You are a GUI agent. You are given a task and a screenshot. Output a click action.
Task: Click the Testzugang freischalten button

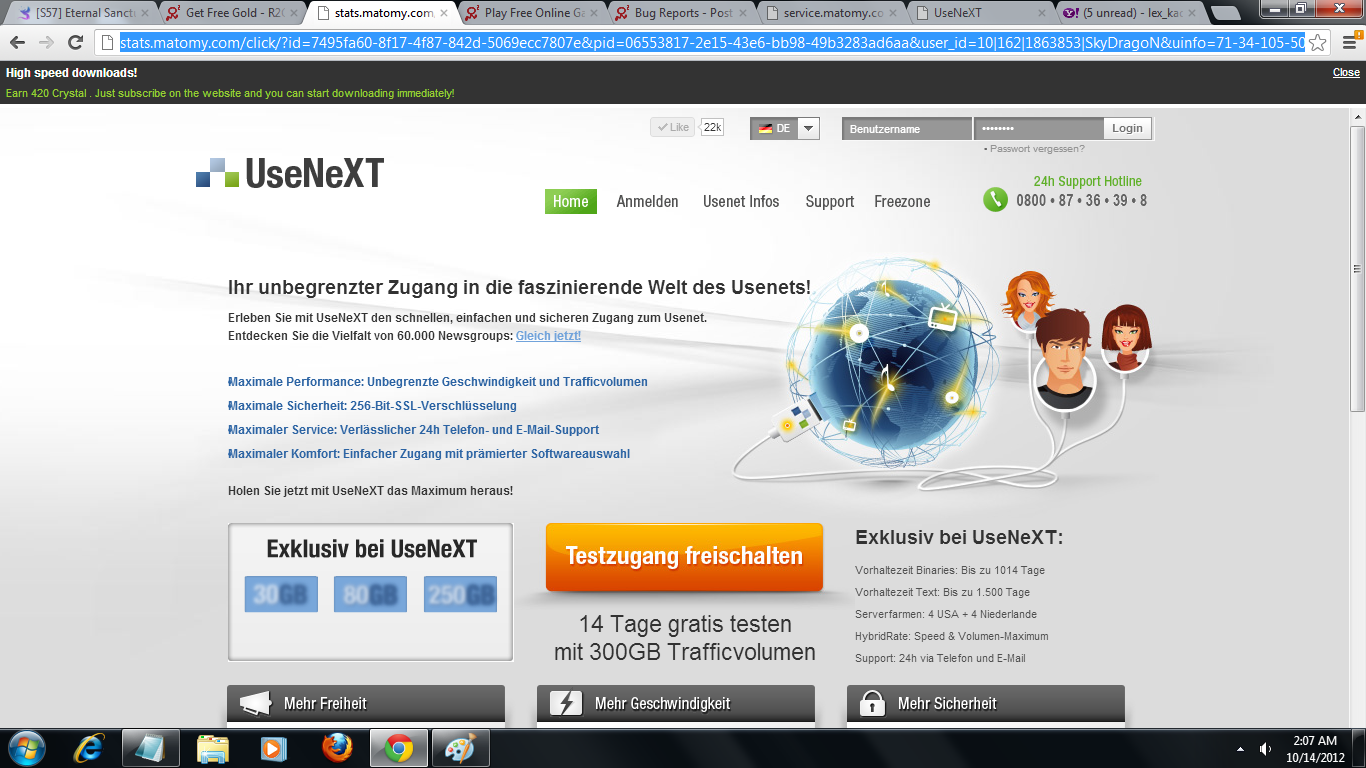[684, 556]
